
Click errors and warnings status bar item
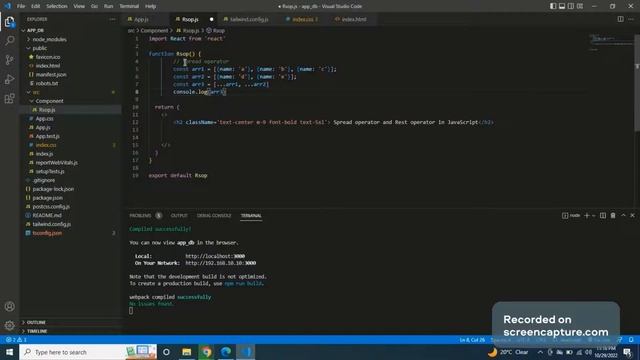(x=16, y=340)
